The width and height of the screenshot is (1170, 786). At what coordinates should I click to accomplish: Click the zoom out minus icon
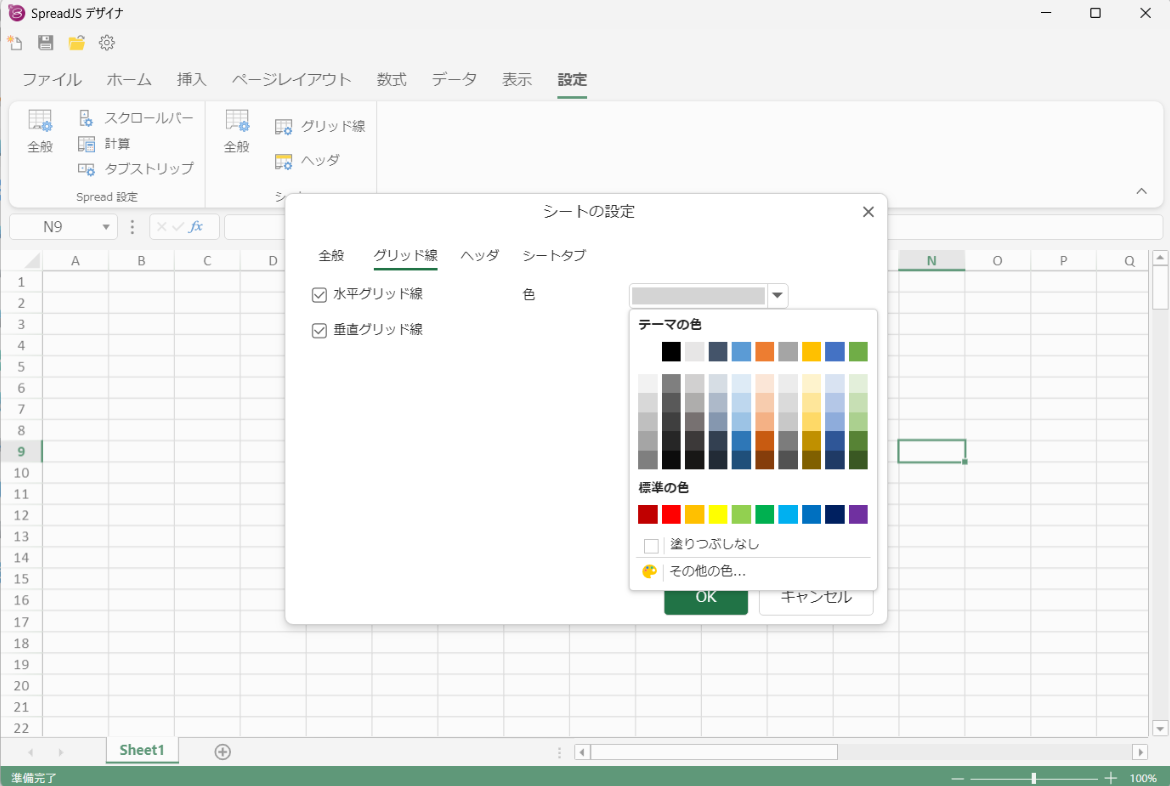coord(957,778)
